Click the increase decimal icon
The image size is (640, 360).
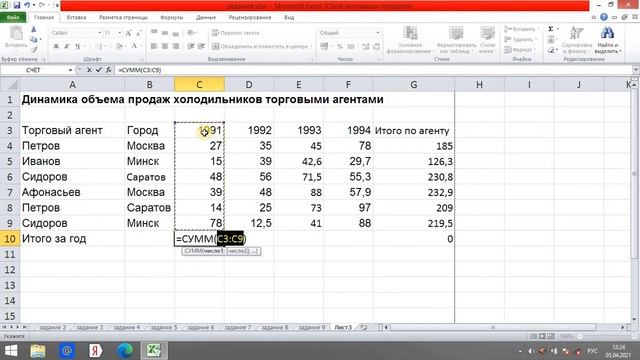(366, 47)
